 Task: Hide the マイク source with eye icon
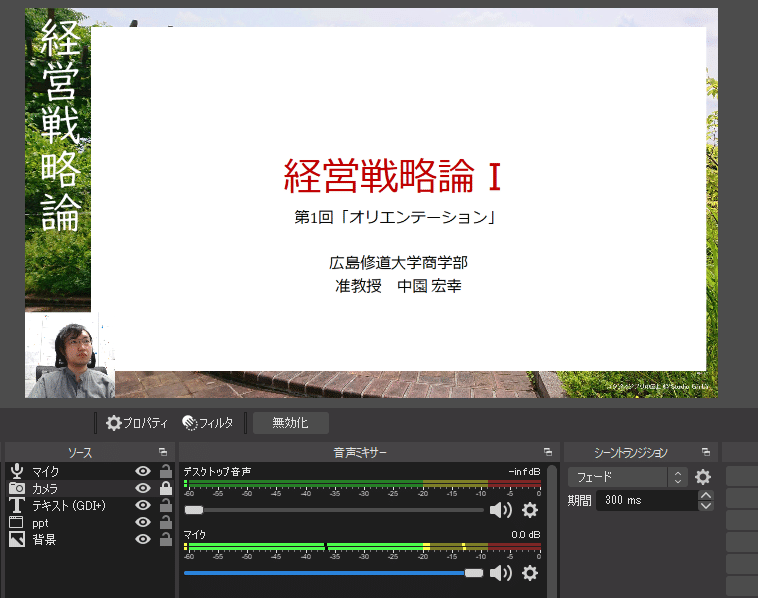tap(143, 471)
